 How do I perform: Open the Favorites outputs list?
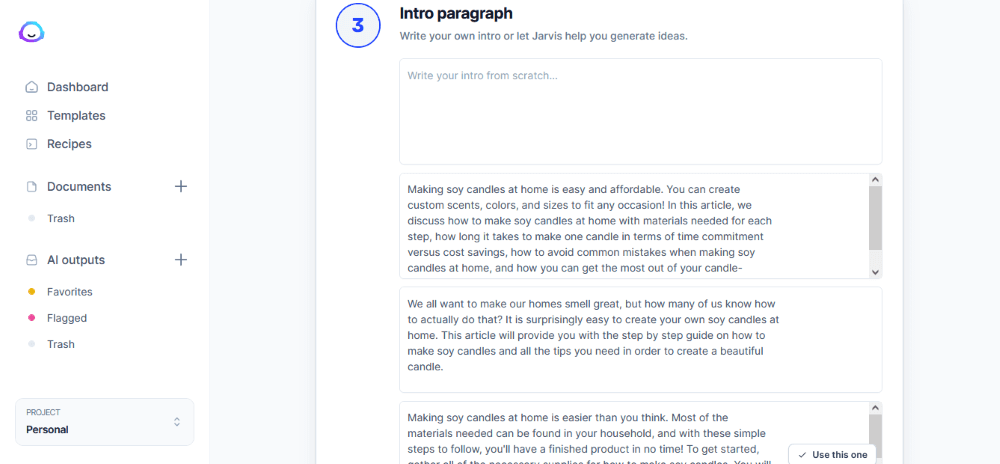69,292
